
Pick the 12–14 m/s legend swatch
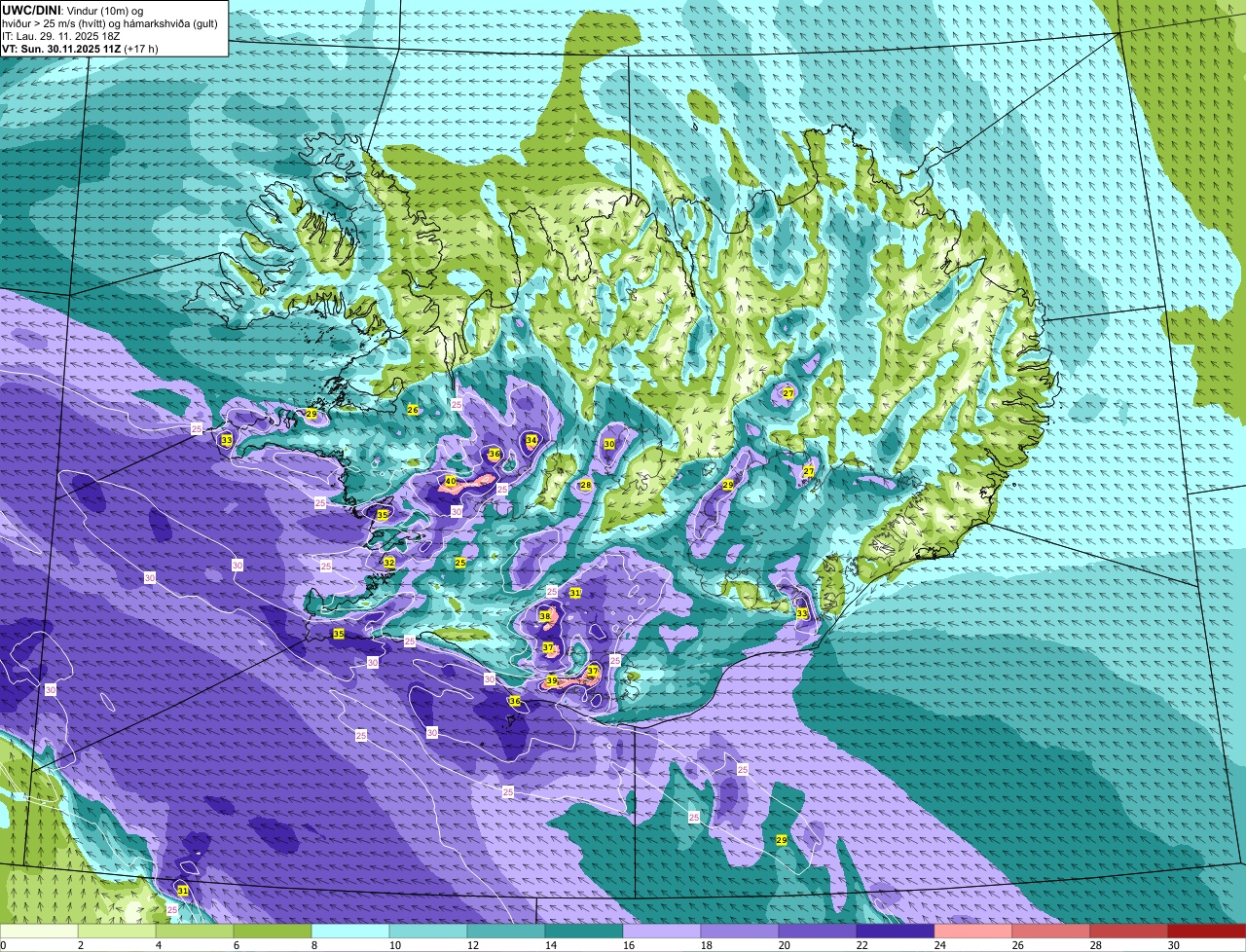(507, 932)
